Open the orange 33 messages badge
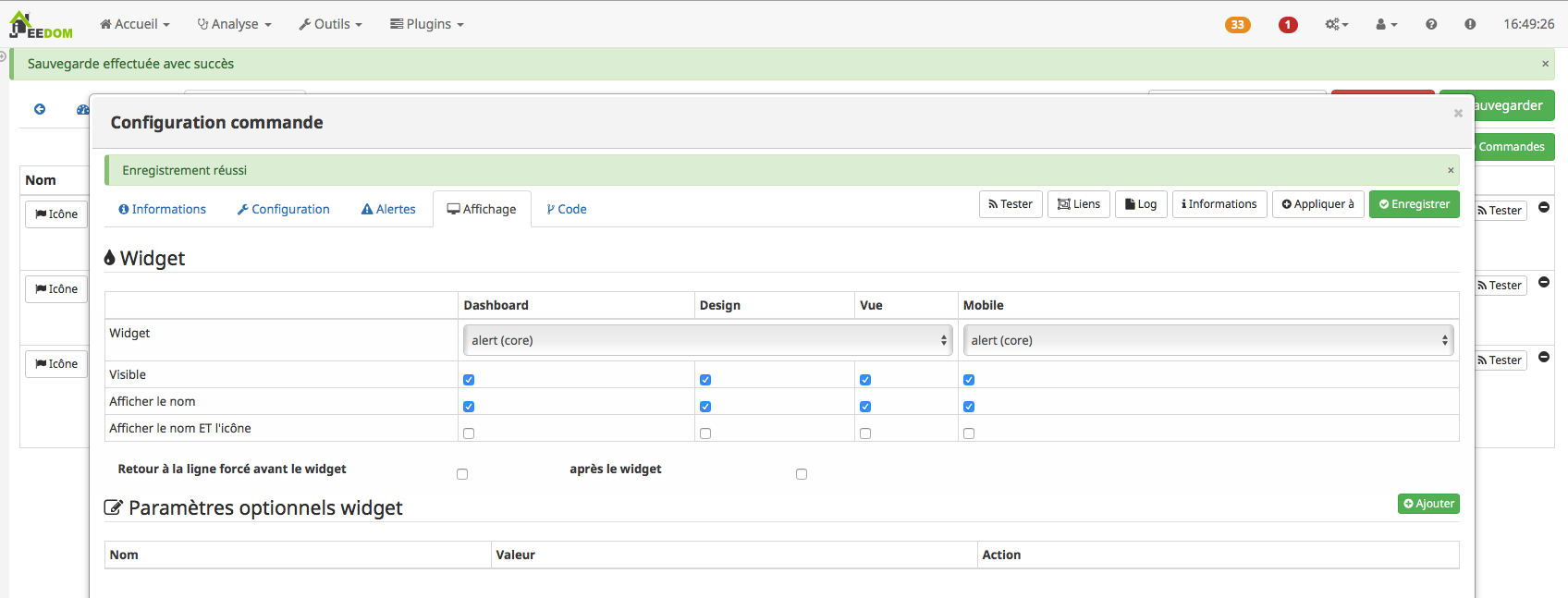This screenshot has width=1568, height=598. (1237, 25)
